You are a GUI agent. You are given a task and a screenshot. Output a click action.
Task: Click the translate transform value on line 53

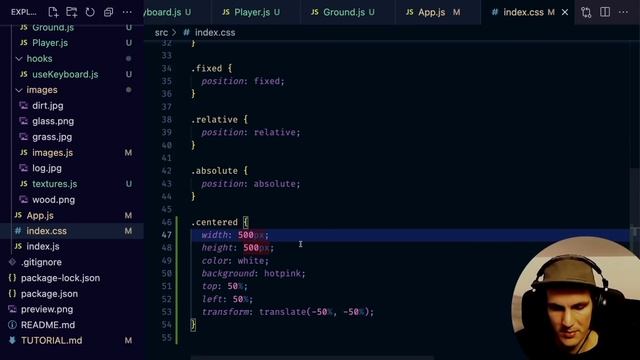pos(316,312)
